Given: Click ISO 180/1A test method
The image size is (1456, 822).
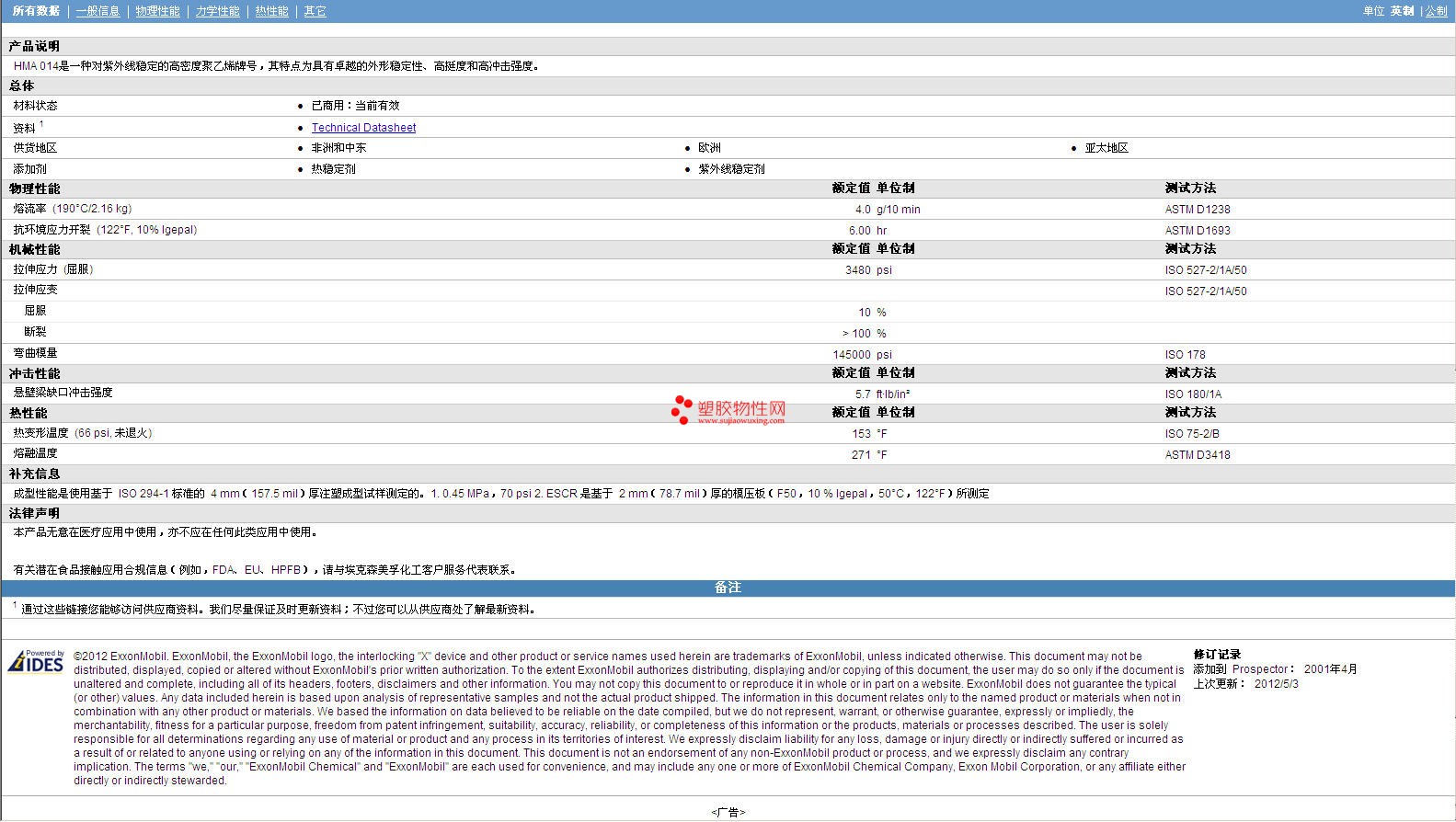Looking at the screenshot, I should click(x=1194, y=394).
